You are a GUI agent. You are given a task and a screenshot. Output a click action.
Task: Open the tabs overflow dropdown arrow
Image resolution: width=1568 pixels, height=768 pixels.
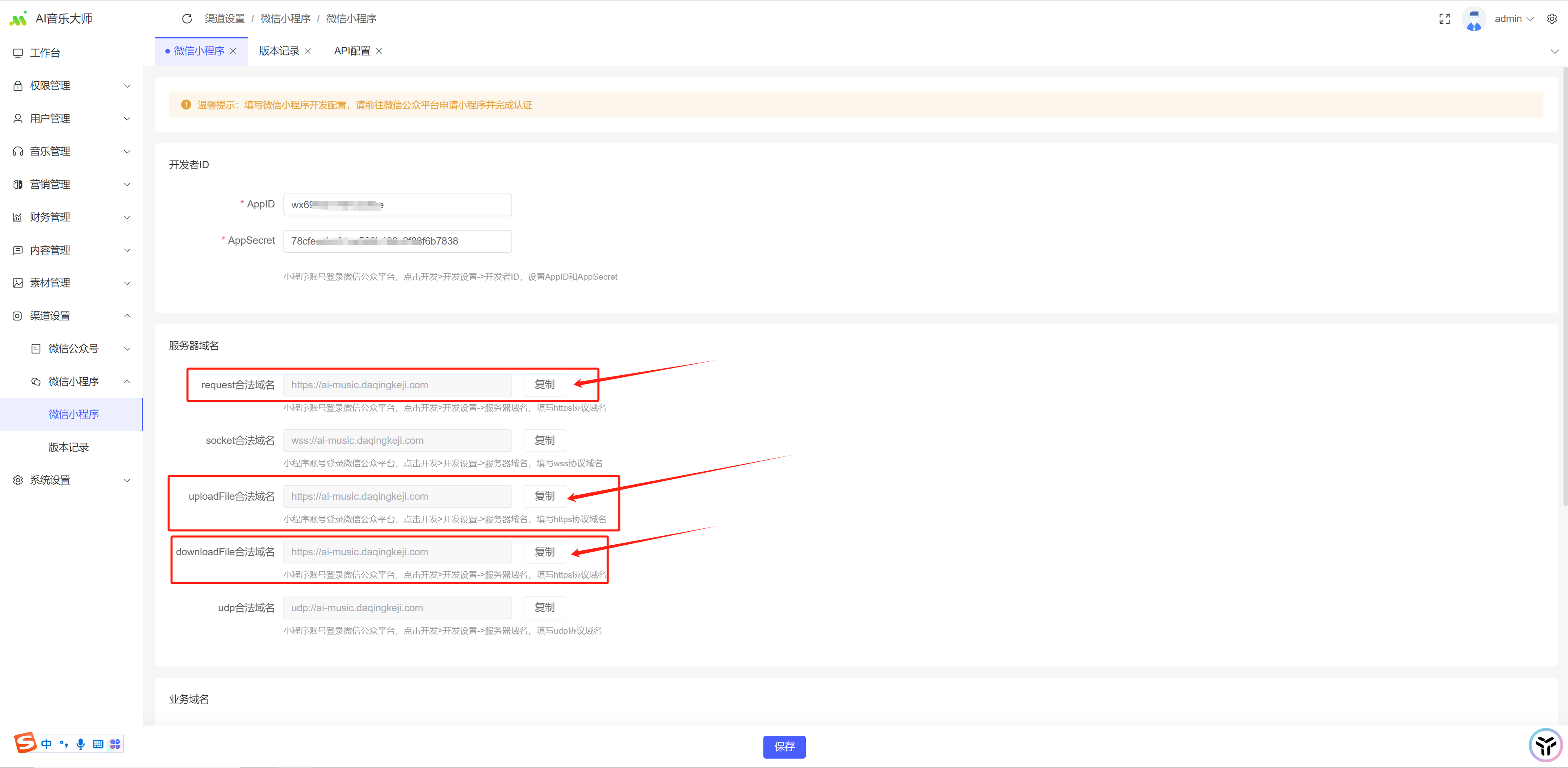(x=1555, y=52)
